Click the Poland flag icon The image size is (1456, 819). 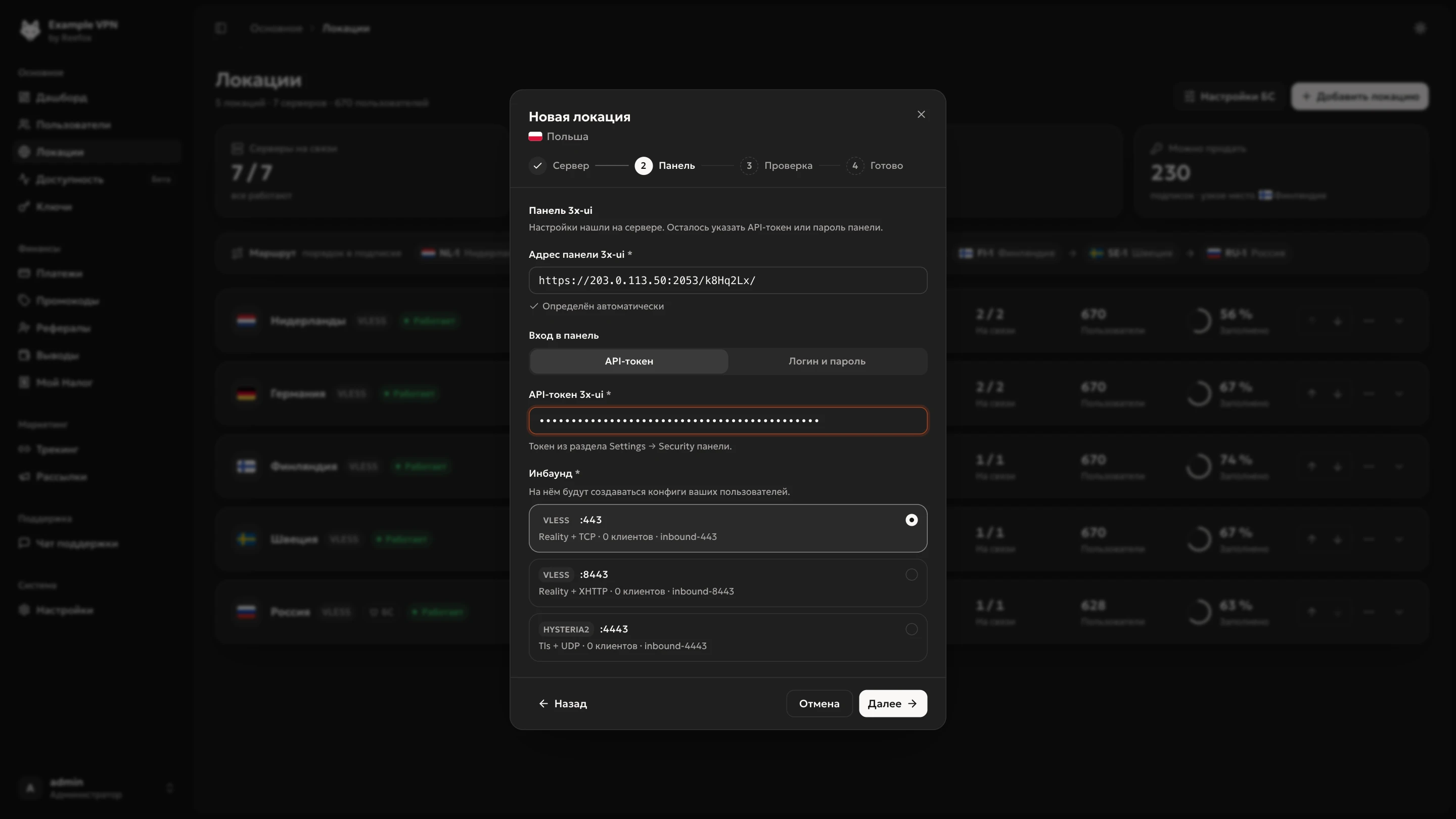coord(535,136)
